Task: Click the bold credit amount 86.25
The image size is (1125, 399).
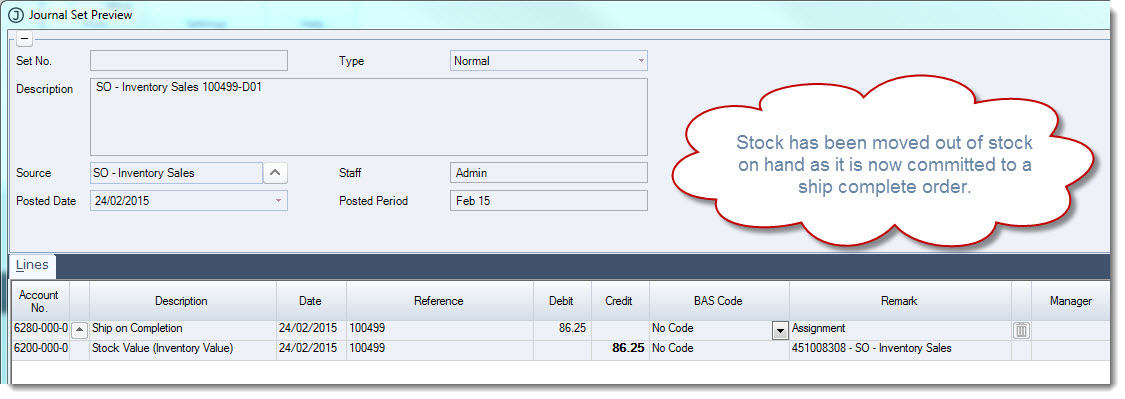Action: tap(620, 349)
